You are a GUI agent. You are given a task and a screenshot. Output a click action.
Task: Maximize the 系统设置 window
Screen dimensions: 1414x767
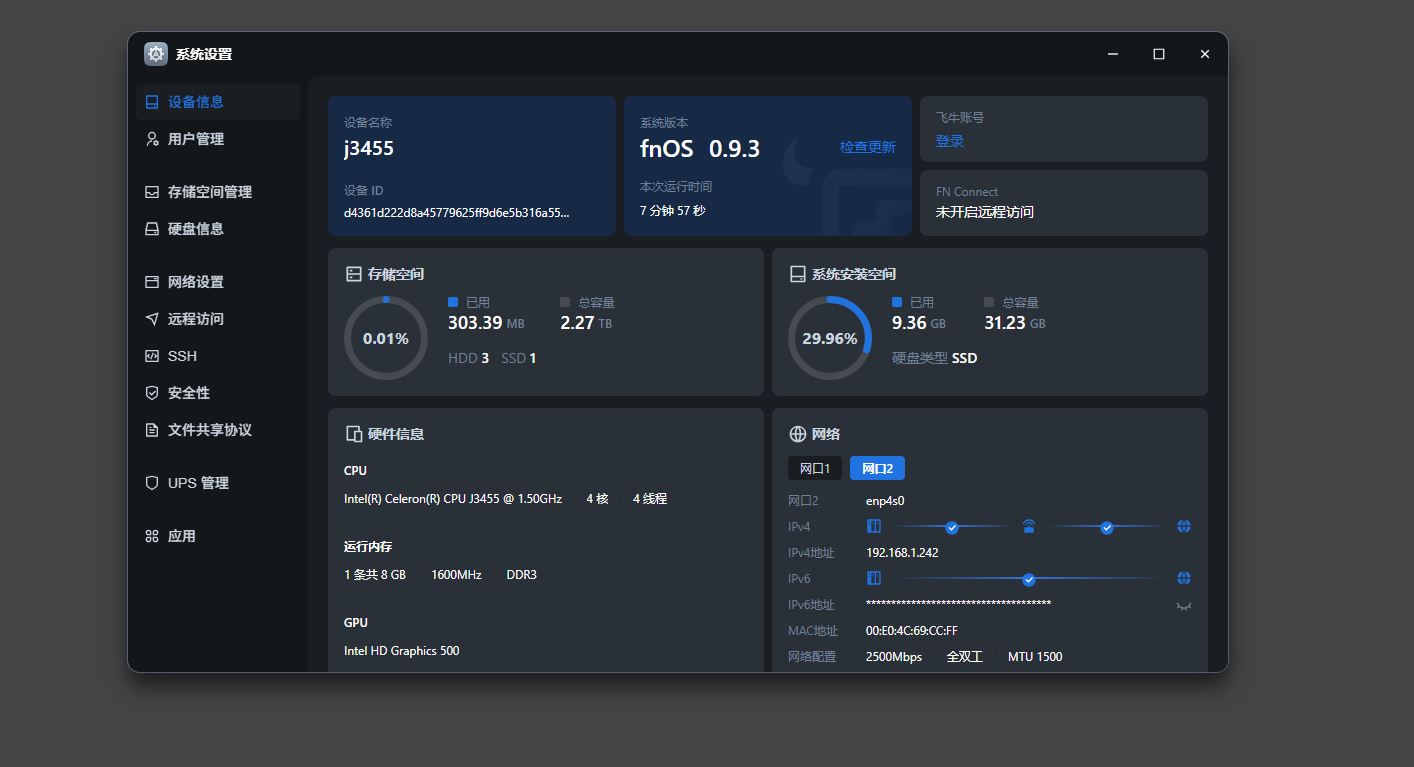pos(1159,54)
